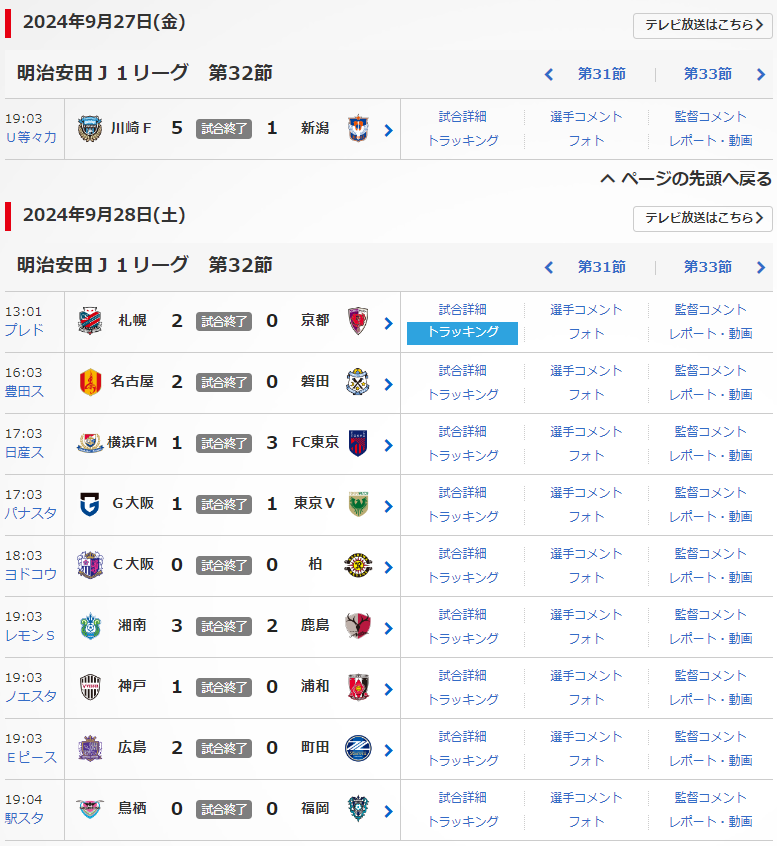Viewport: 777px width, 846px height.
Task: Click the Kawasaki Frontale team crest
Action: click(90, 128)
